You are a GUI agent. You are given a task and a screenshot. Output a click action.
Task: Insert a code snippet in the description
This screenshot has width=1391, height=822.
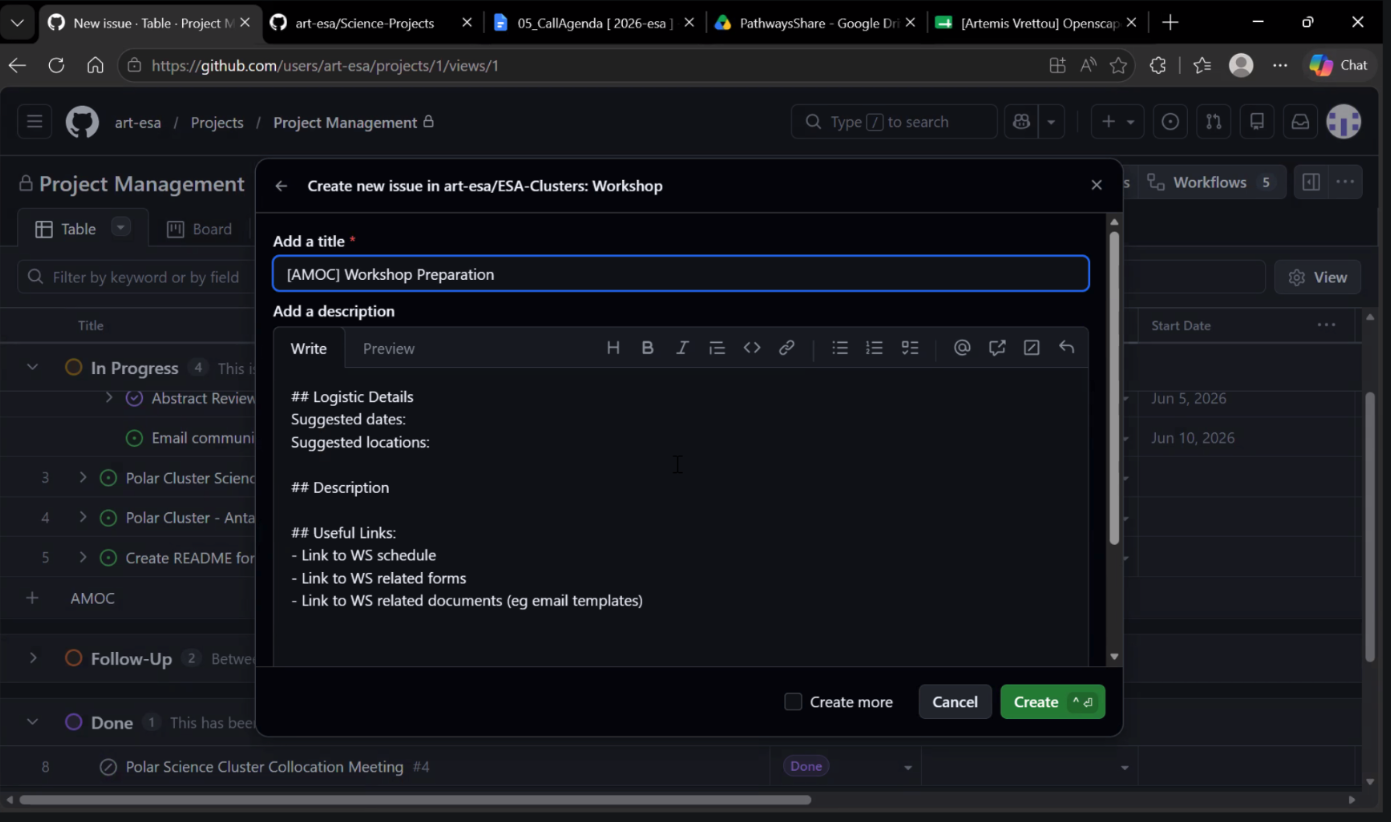[752, 348]
